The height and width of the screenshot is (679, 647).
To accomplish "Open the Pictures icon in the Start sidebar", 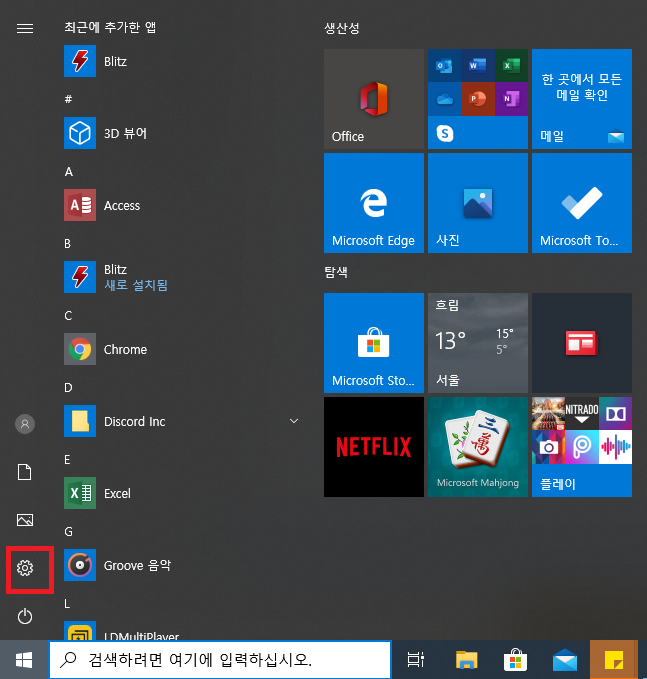I will pos(25,520).
